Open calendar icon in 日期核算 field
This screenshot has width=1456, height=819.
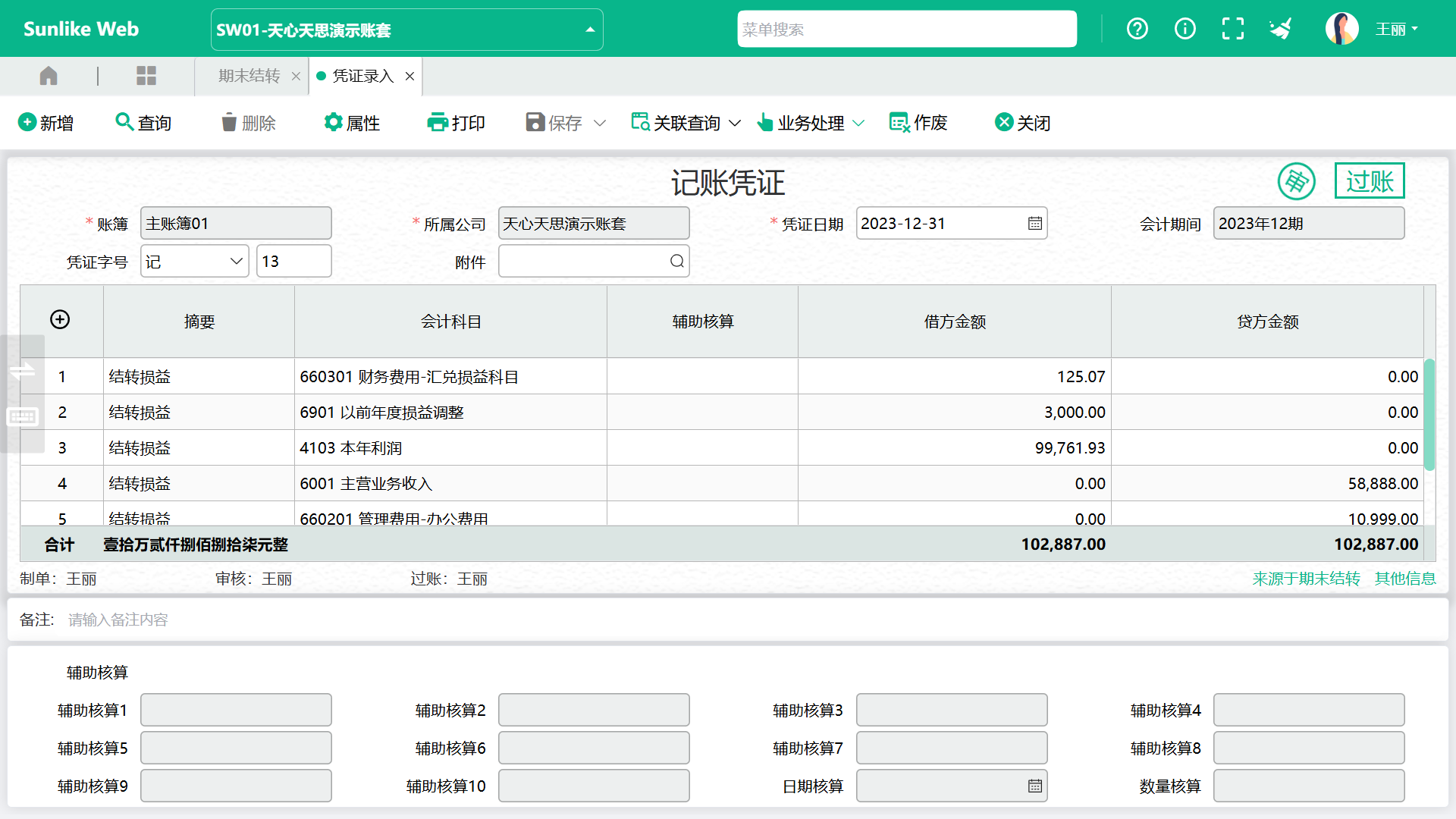coord(1034,786)
